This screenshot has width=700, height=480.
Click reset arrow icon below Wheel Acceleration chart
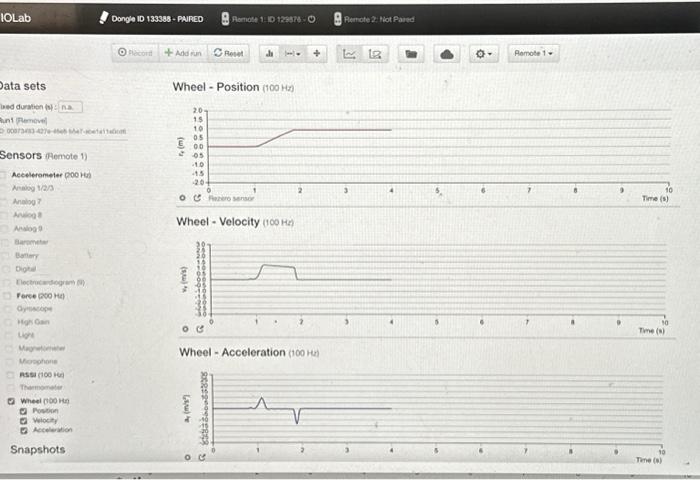202,457
